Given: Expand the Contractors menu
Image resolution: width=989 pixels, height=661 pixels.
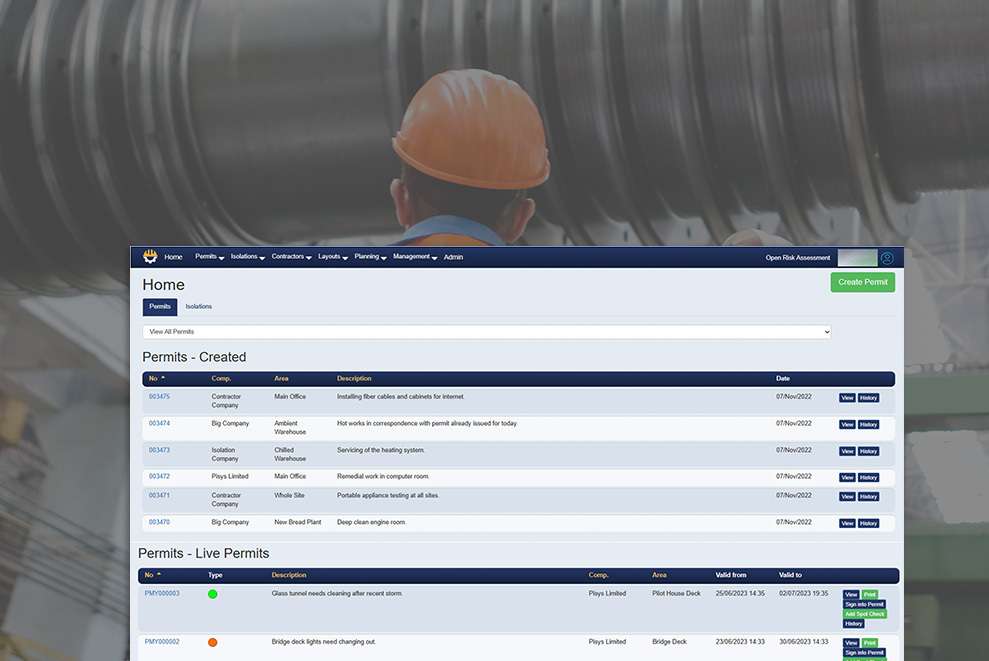Looking at the screenshot, I should [289, 257].
